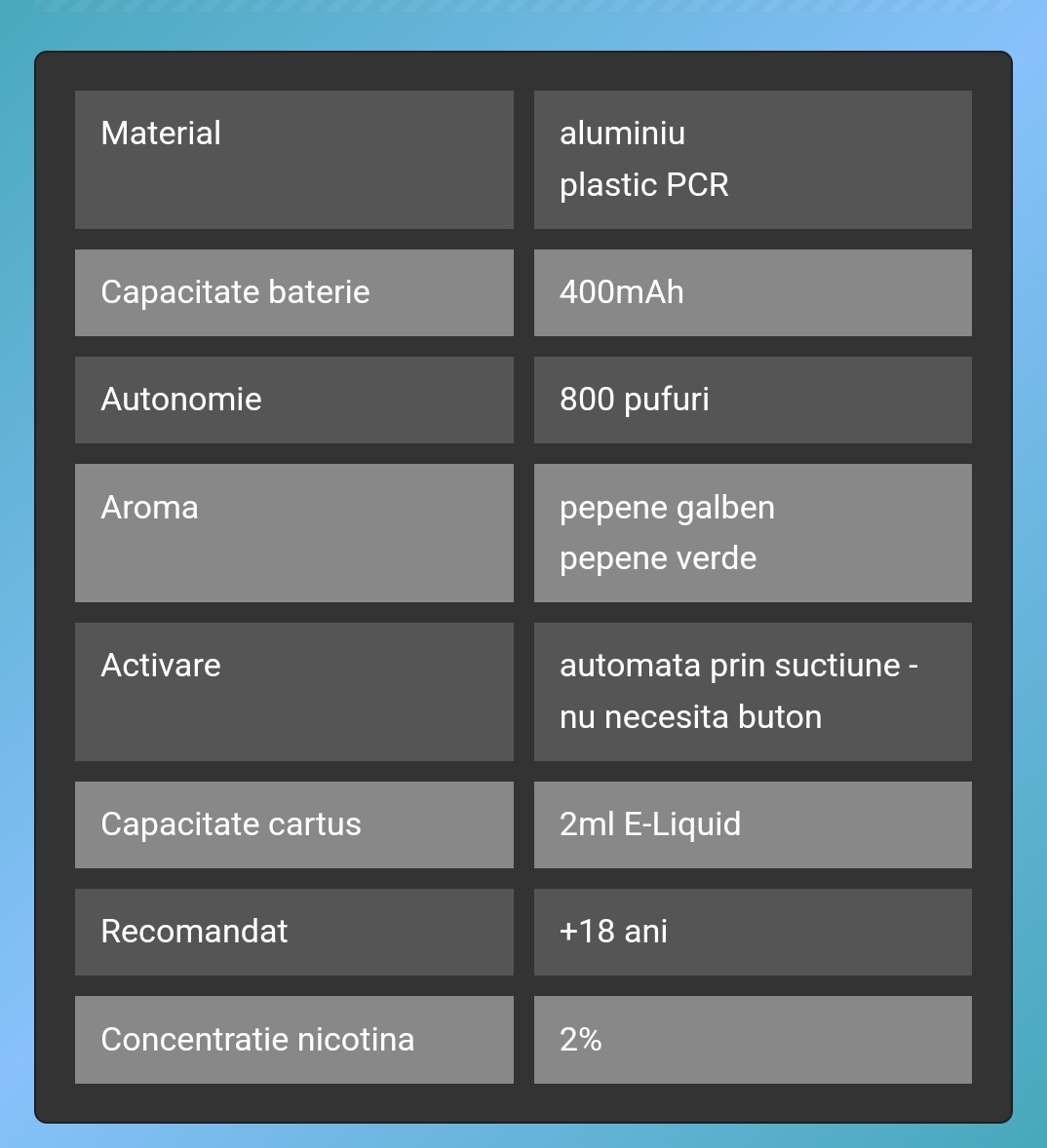Click the aluminiu plastic PCR value cell
This screenshot has height=1148, width=1047.
[x=753, y=160]
